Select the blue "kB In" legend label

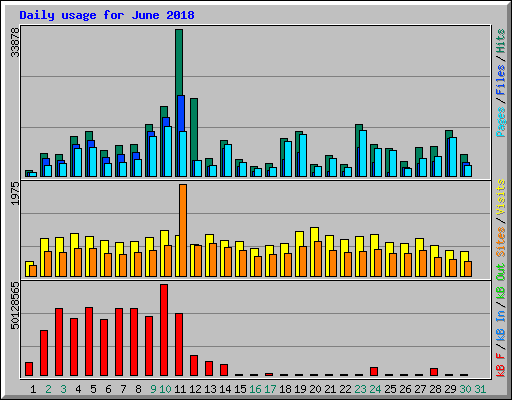[501, 325]
